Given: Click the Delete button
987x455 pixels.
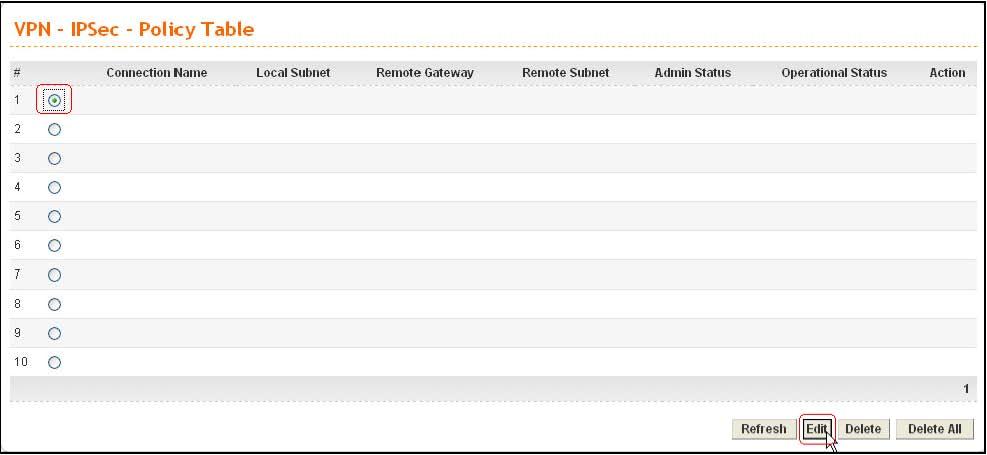Looking at the screenshot, I should tap(863, 429).
